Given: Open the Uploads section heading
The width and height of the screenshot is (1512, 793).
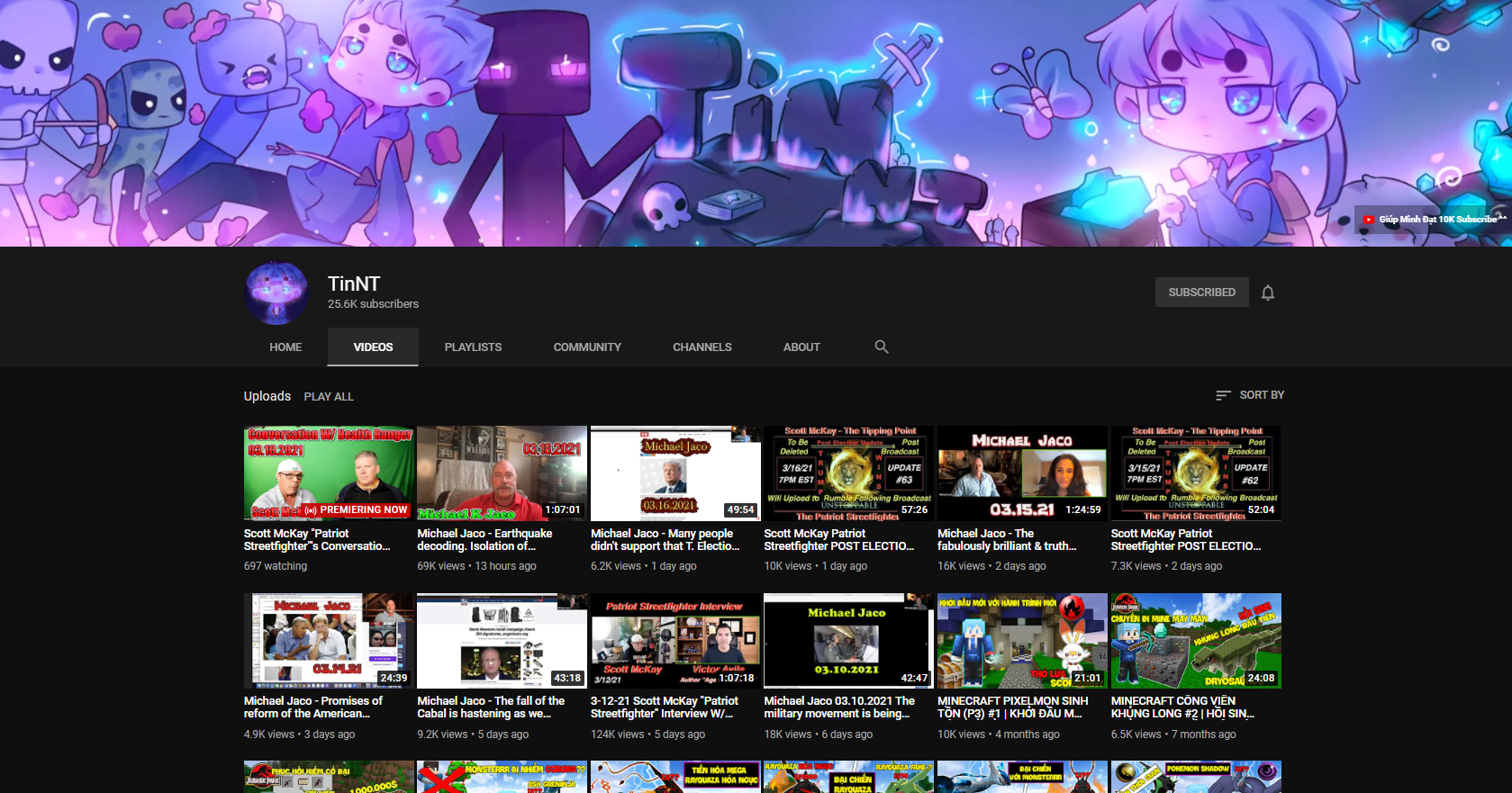Looking at the screenshot, I should click(x=267, y=396).
